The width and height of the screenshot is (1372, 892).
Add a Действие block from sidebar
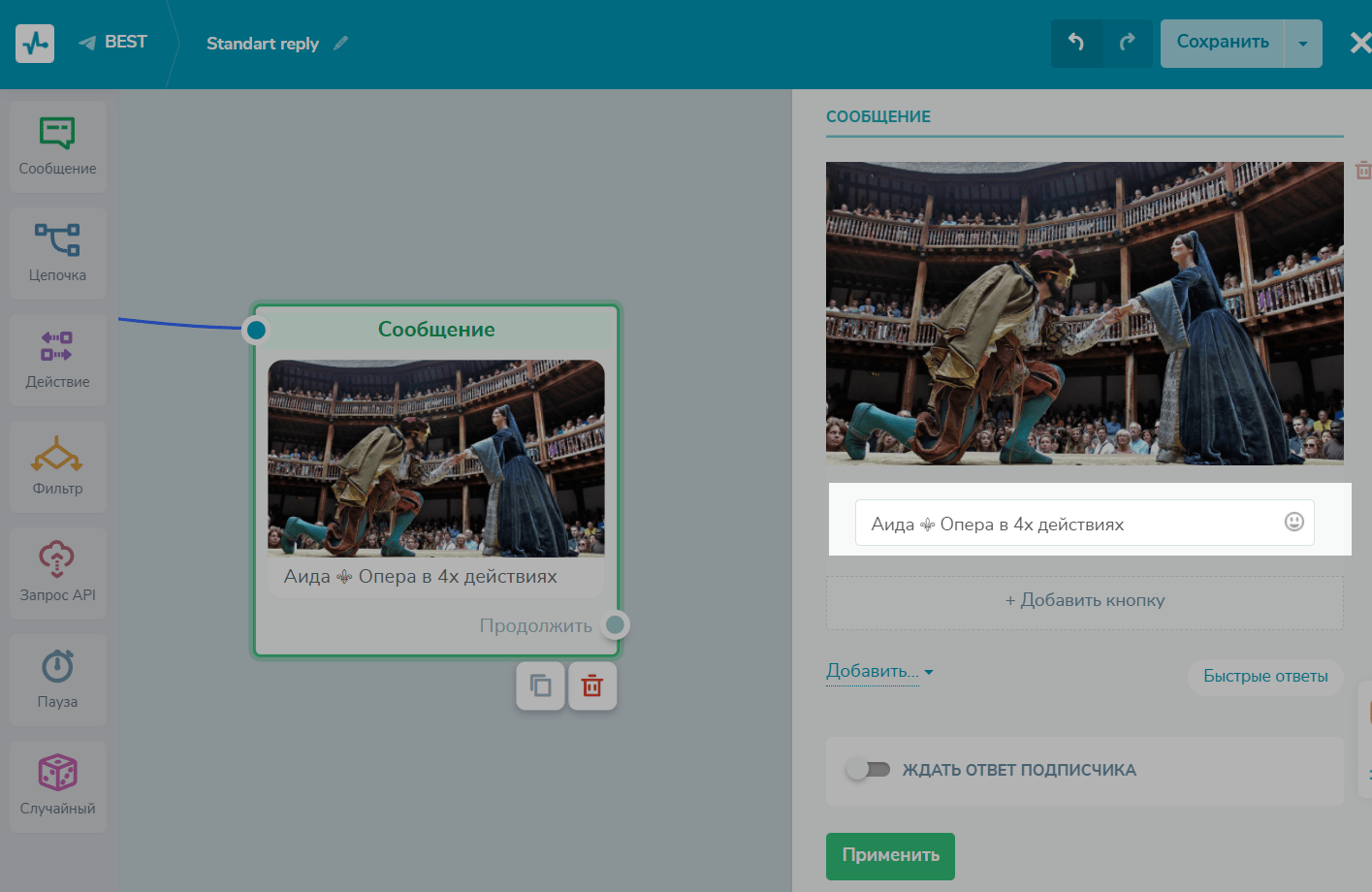click(x=58, y=360)
